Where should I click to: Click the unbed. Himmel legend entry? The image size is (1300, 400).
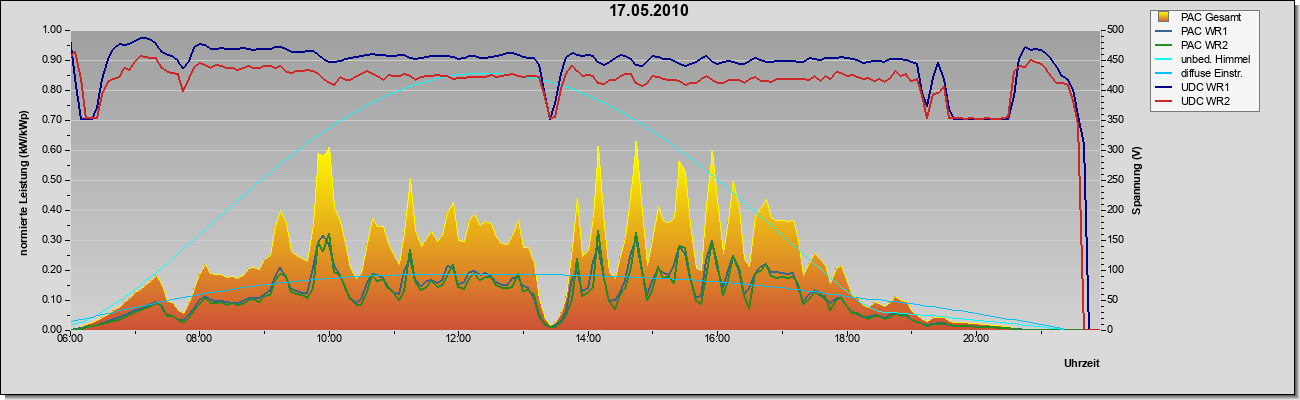pos(1205,59)
